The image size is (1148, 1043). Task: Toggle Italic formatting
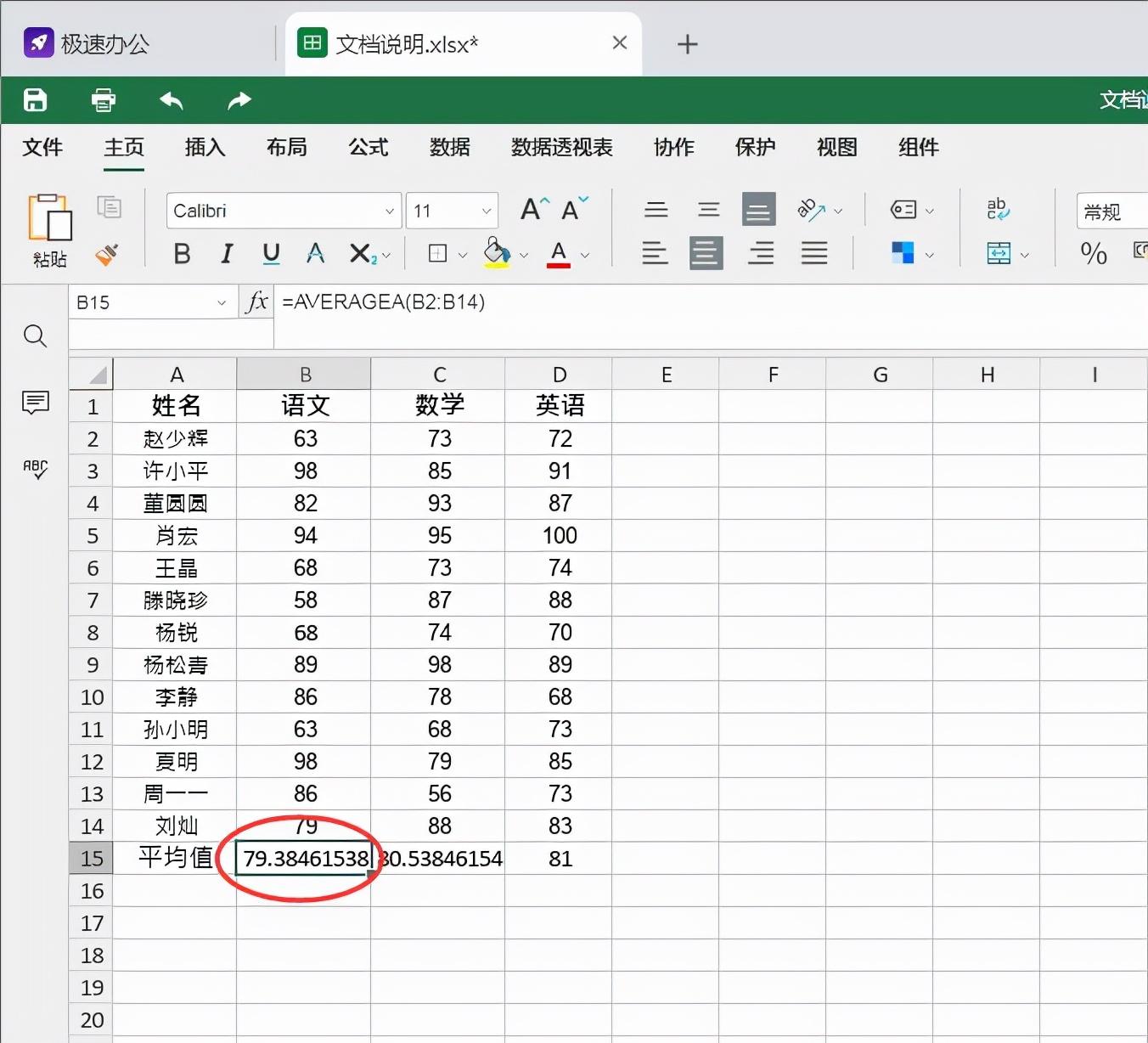227,253
